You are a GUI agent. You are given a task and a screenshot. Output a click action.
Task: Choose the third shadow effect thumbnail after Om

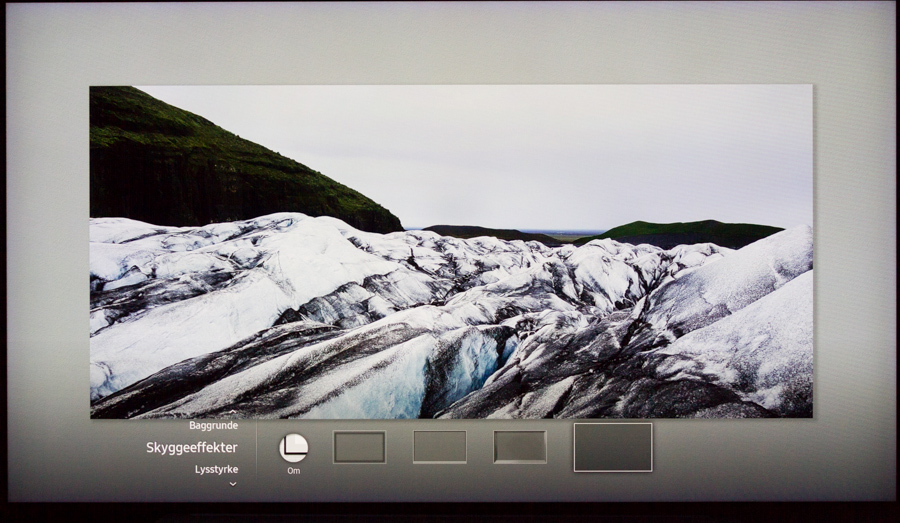click(519, 447)
